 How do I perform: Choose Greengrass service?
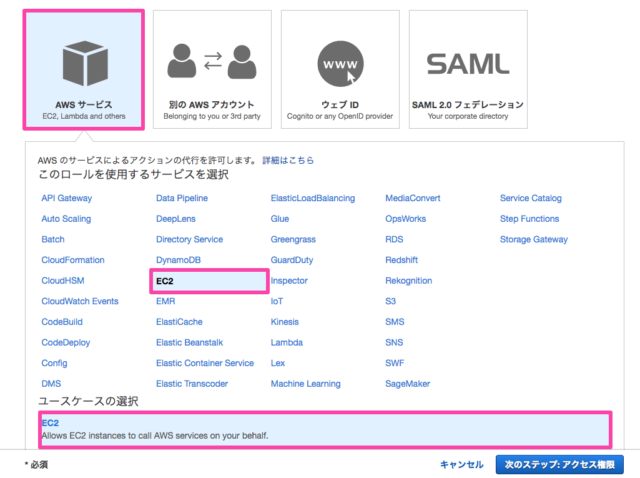(293, 240)
